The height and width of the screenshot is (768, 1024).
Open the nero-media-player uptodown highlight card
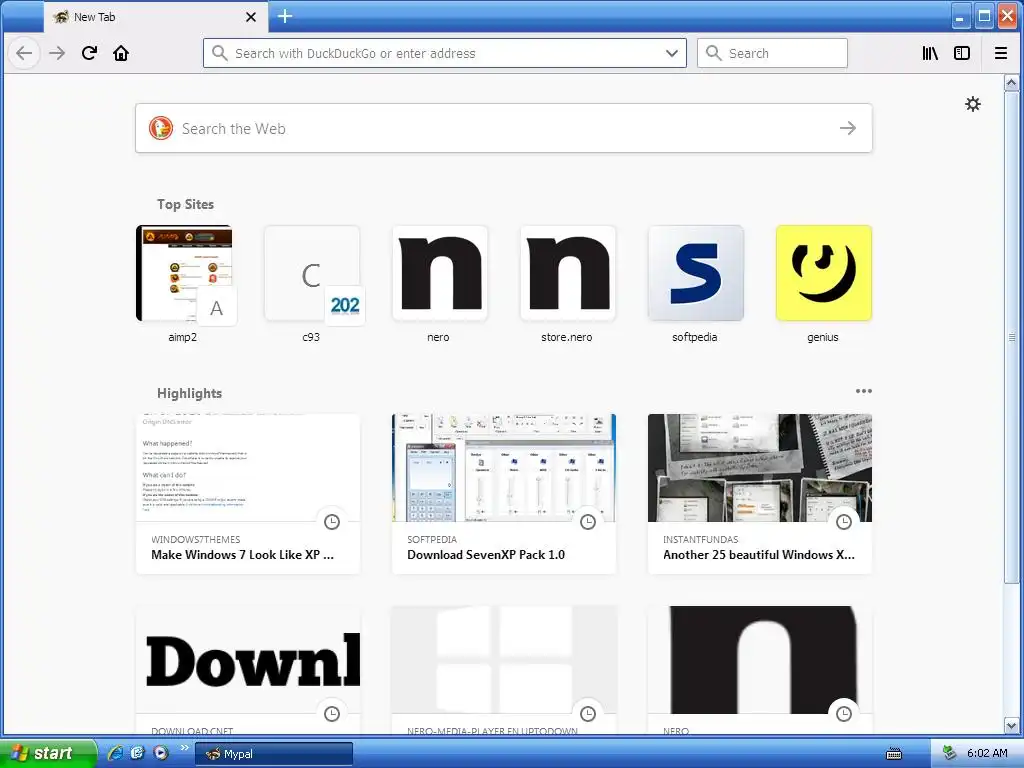[504, 670]
